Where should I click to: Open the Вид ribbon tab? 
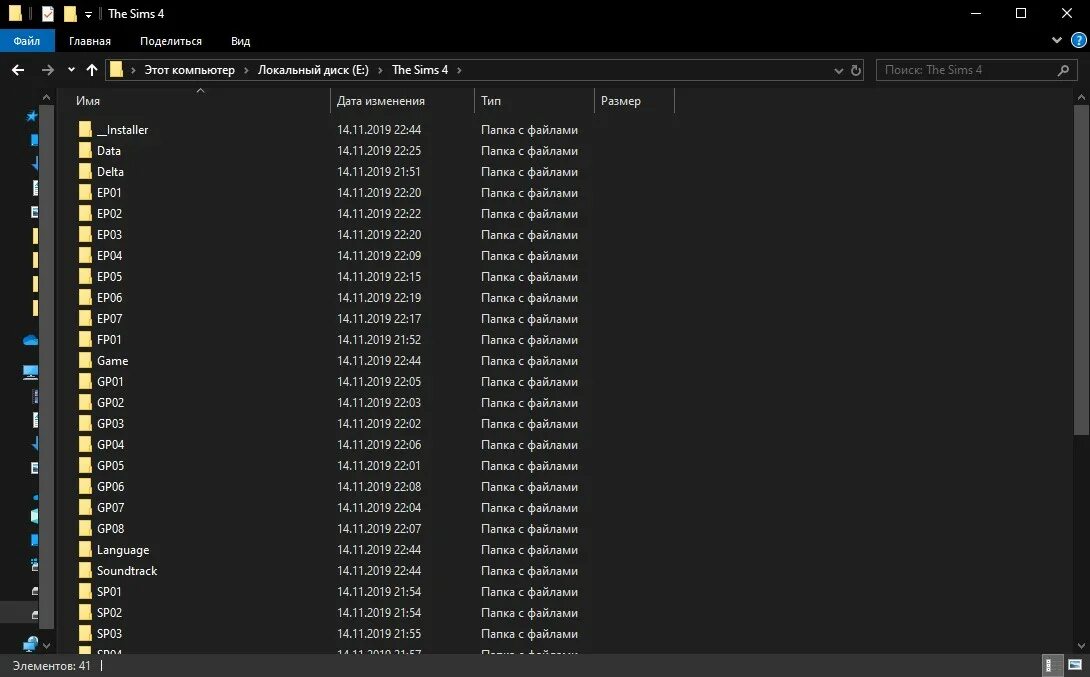[x=241, y=41]
